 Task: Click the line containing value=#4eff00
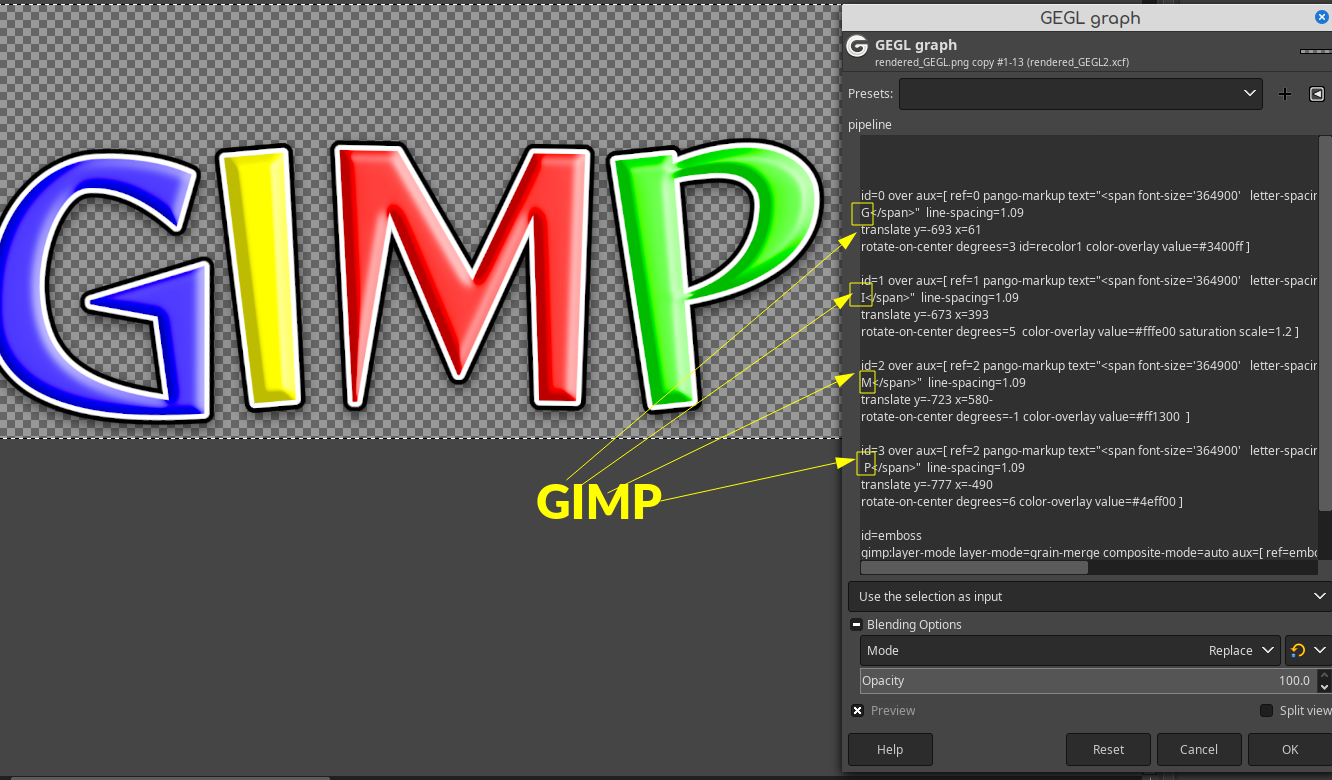[x=1022, y=502]
